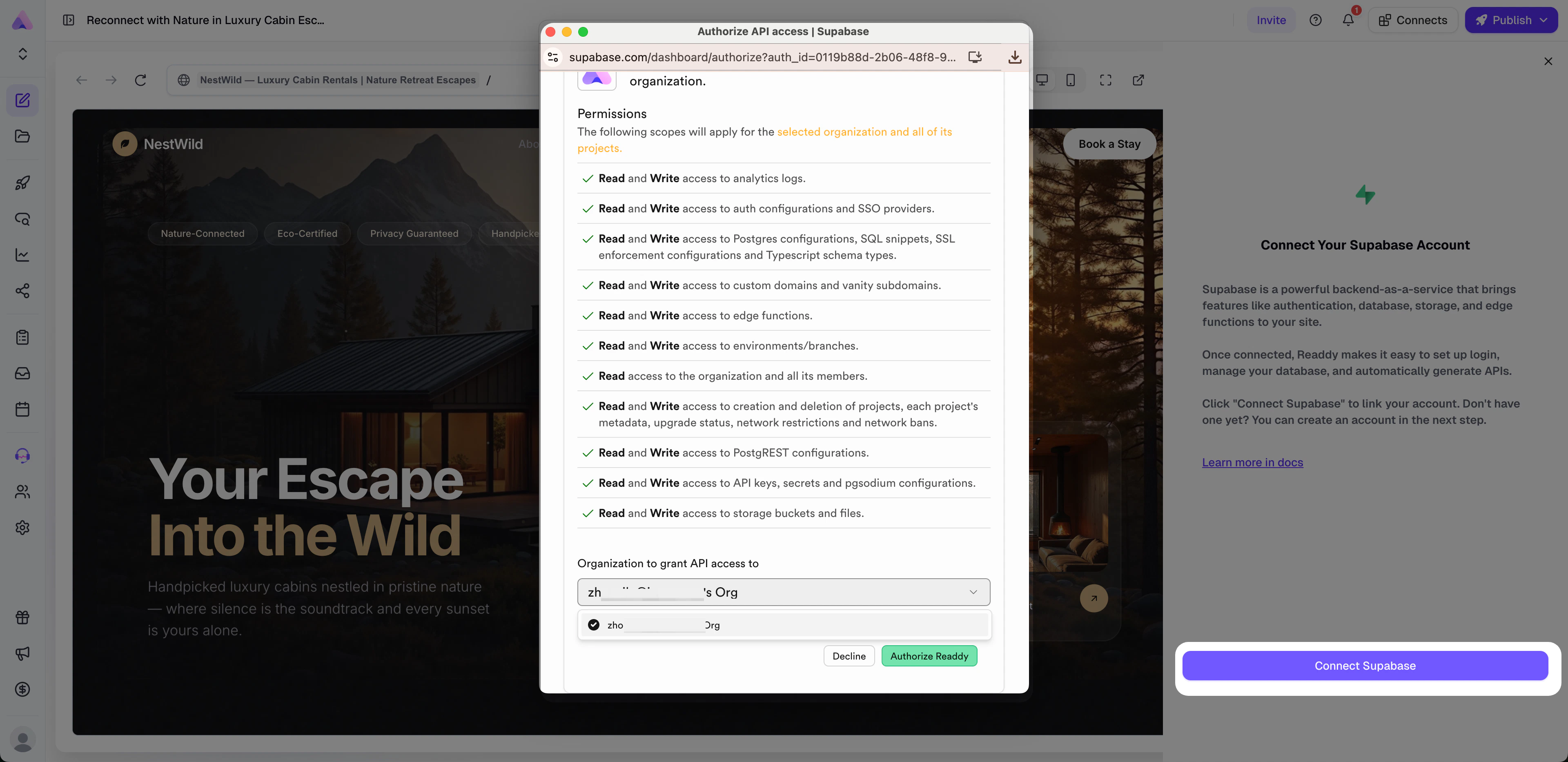The image size is (1568, 762).
Task: Reload the site preview
Action: (140, 80)
